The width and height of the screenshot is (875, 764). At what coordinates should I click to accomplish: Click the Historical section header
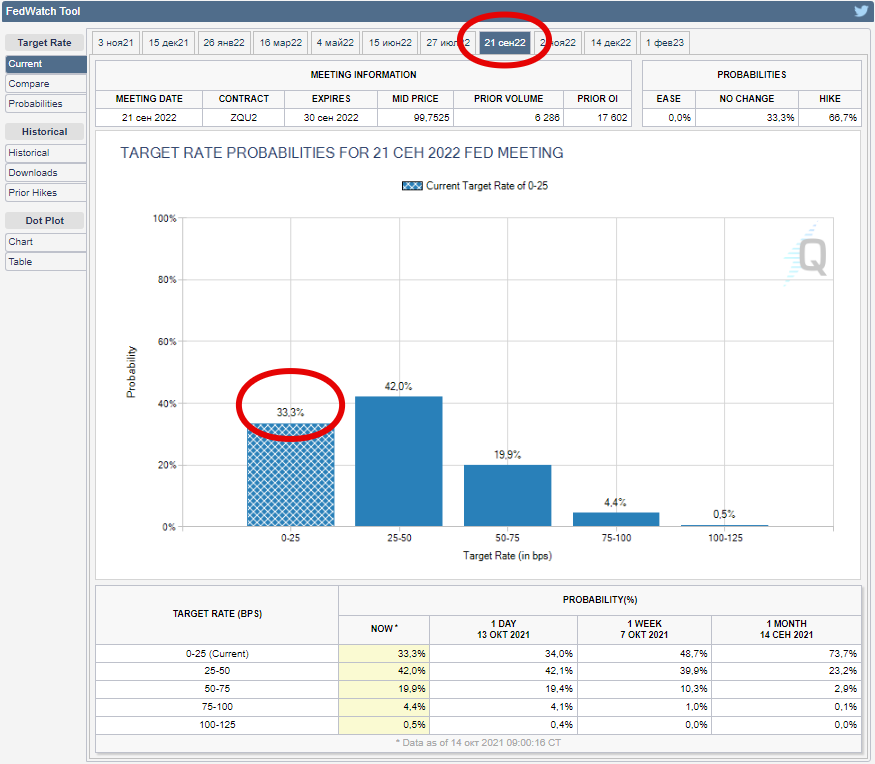(x=45, y=132)
